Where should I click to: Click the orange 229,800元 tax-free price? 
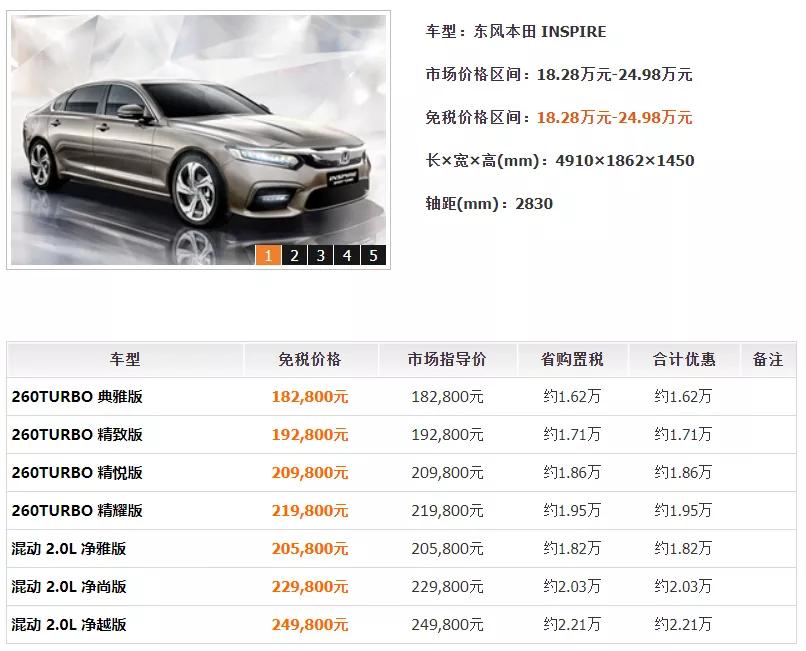pyautogui.click(x=310, y=587)
